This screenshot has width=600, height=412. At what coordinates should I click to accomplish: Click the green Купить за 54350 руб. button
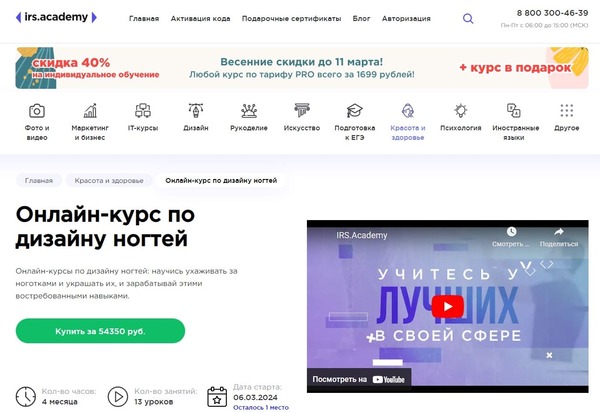pos(100,331)
